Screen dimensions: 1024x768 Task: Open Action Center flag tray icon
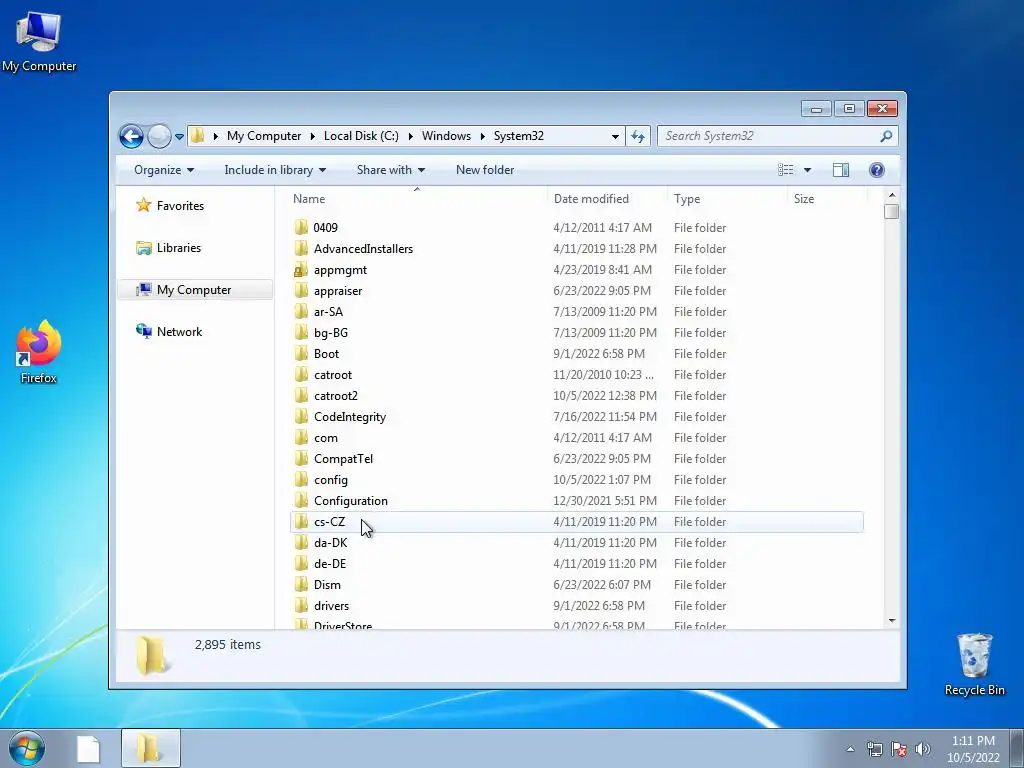899,749
